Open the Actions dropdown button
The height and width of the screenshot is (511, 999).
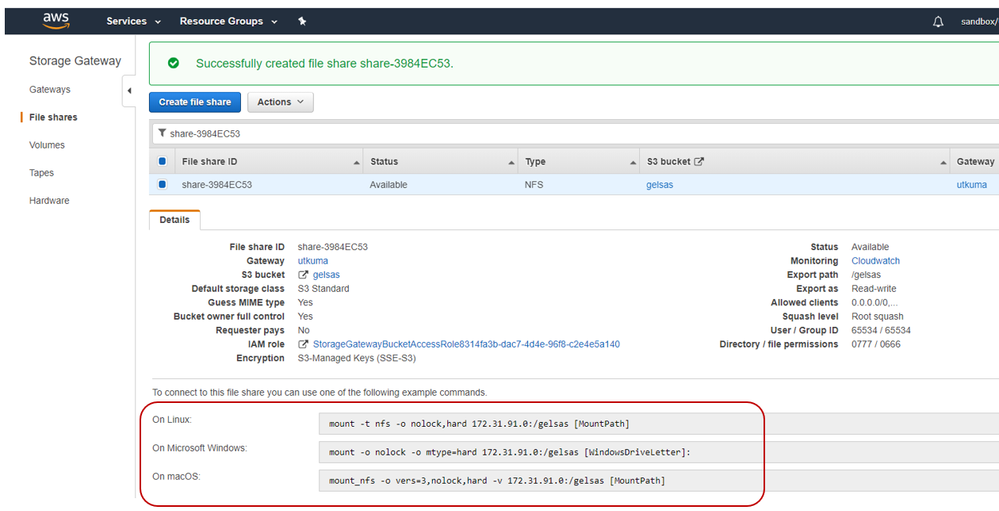(x=280, y=102)
